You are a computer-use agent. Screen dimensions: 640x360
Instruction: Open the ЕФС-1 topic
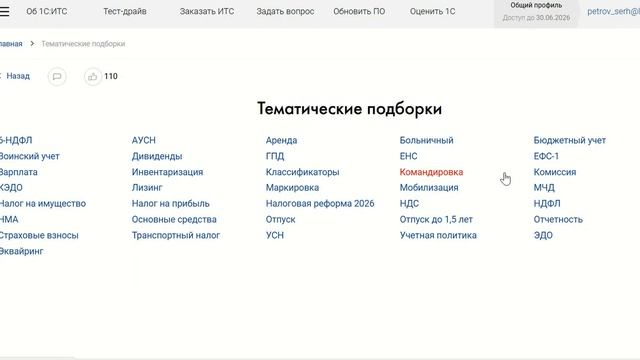[x=546, y=156]
